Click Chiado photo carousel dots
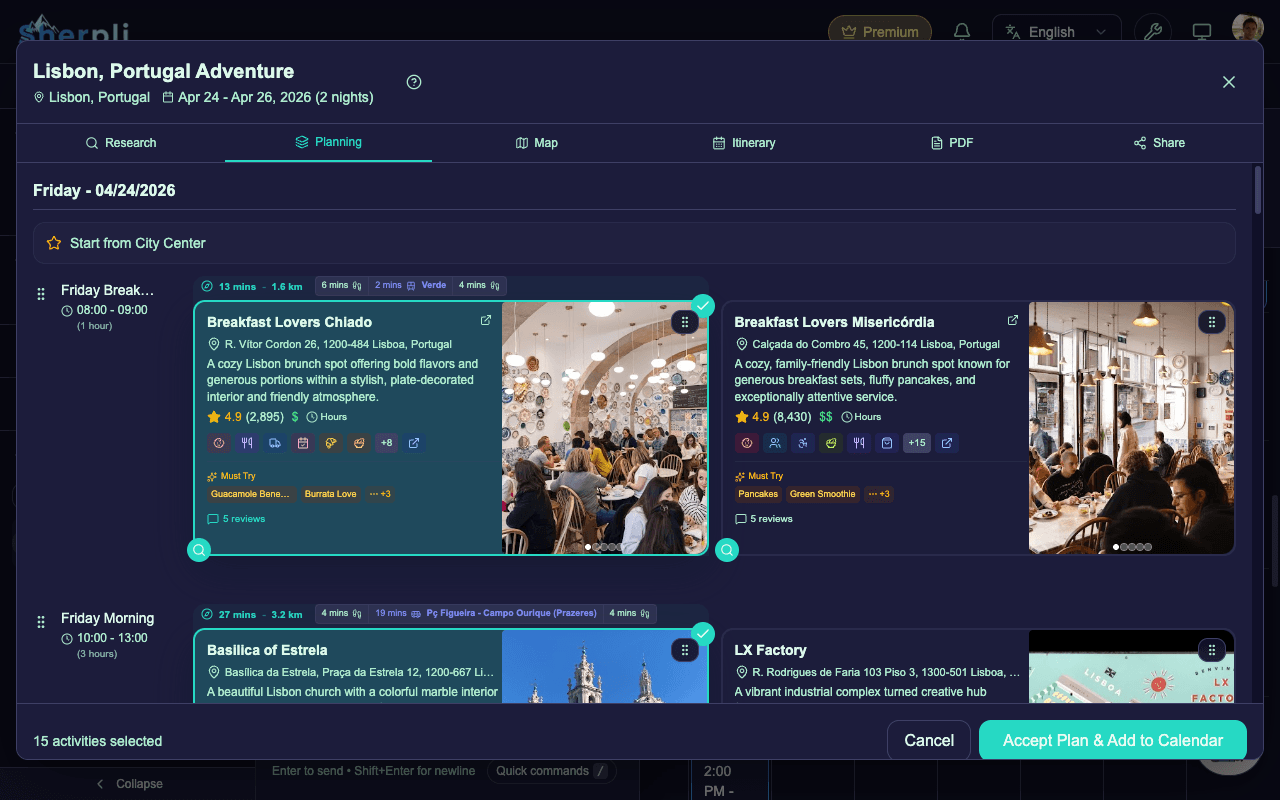The height and width of the screenshot is (800, 1280). [x=605, y=547]
